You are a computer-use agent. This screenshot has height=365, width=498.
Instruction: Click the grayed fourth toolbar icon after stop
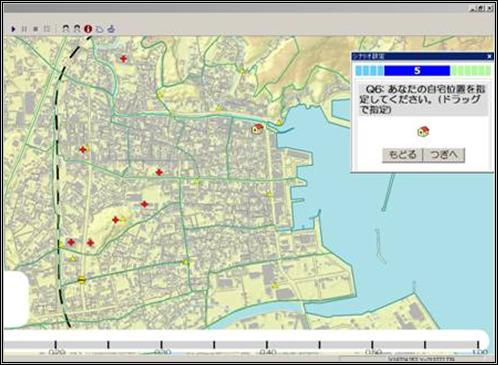tap(47, 29)
